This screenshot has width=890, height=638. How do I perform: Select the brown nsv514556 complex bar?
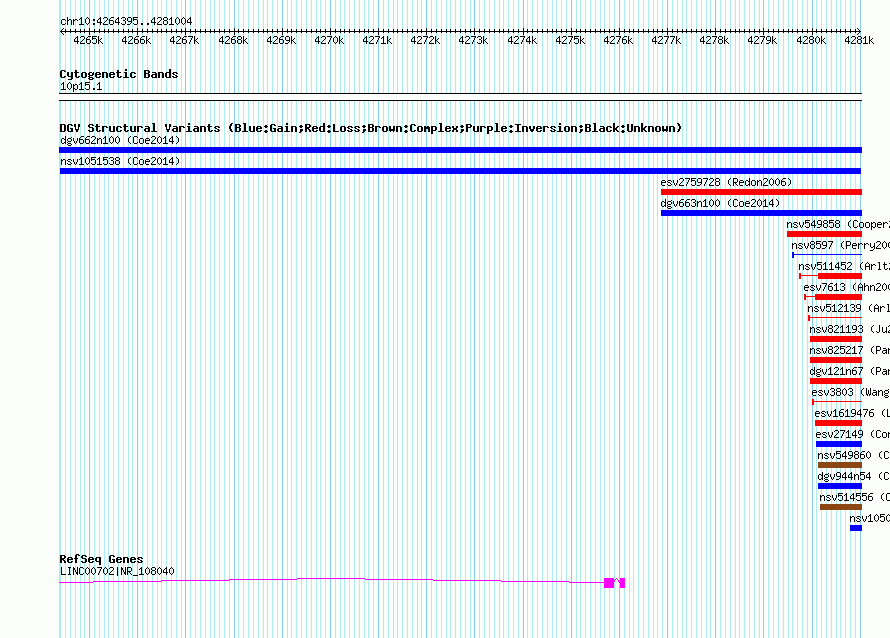click(841, 507)
